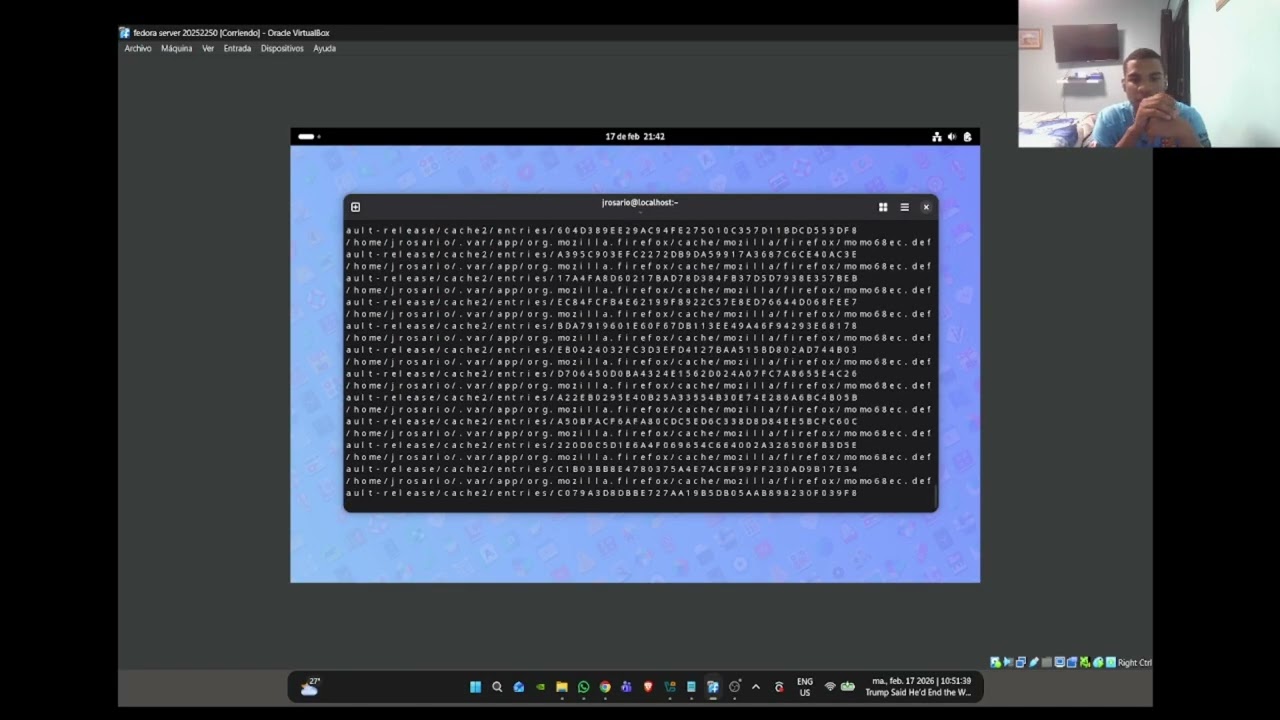Click the VirtualBox virtualization features indicator
Viewport: 1280px width, 720px height.
pos(1085,662)
